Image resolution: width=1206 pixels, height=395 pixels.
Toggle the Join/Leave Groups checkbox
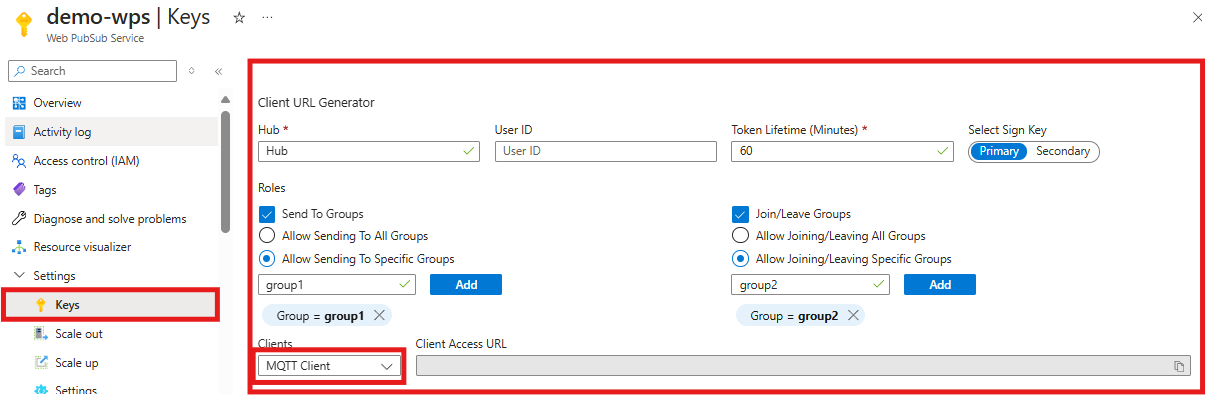[741, 214]
